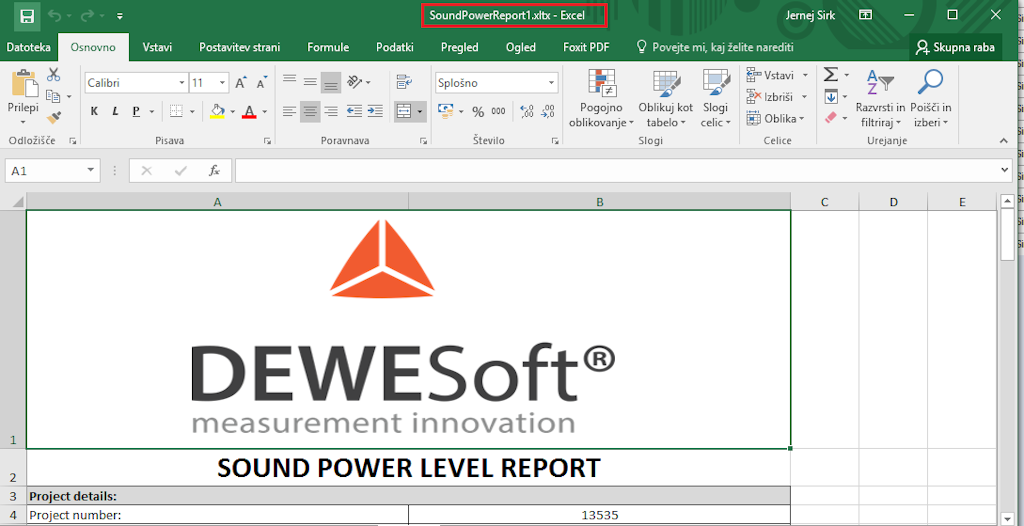The image size is (1024, 526).
Task: Switch to the Vstavi ribbon tab
Action: 157,47
